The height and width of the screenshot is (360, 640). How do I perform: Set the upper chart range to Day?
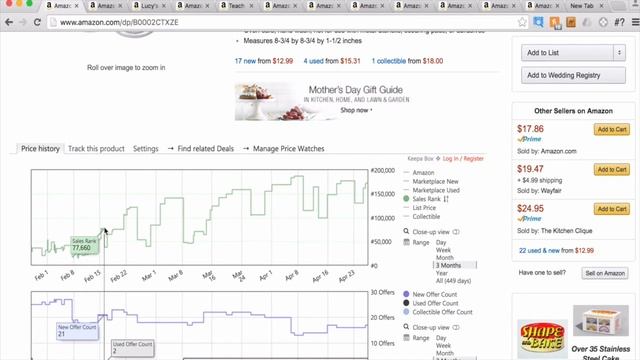pyautogui.click(x=441, y=242)
